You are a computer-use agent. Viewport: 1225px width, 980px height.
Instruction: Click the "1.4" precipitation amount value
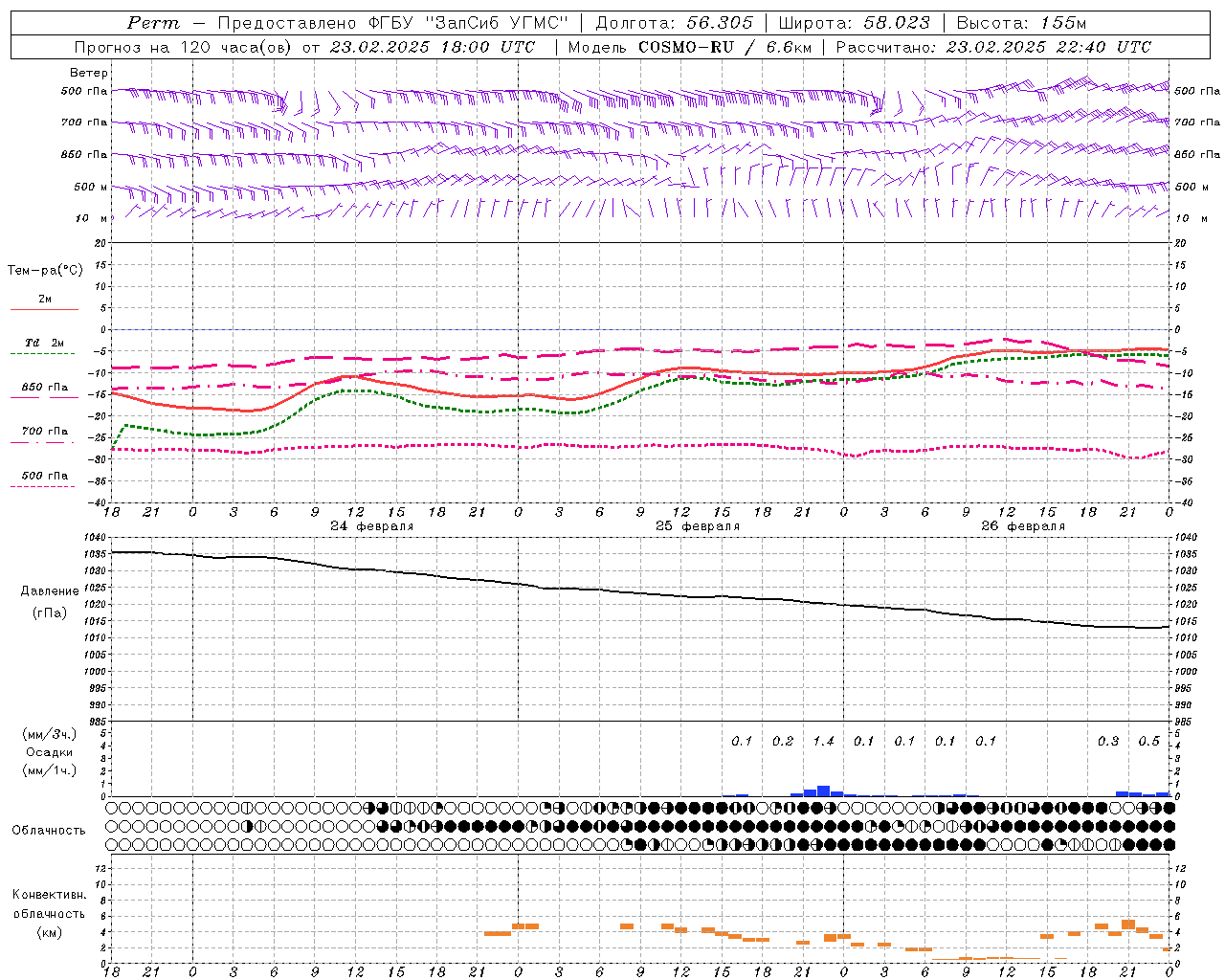tap(823, 742)
